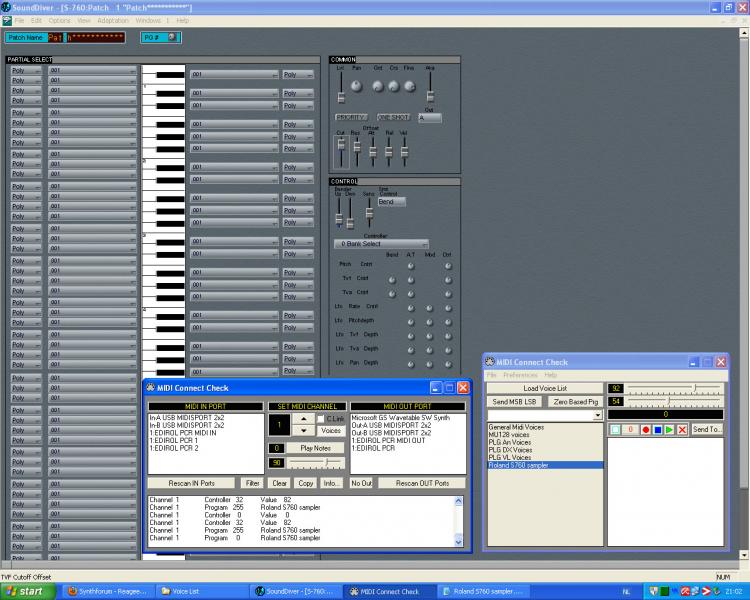Open the 0 Bank Select controller dropdown
This screenshot has height=600, width=750.
(381, 244)
